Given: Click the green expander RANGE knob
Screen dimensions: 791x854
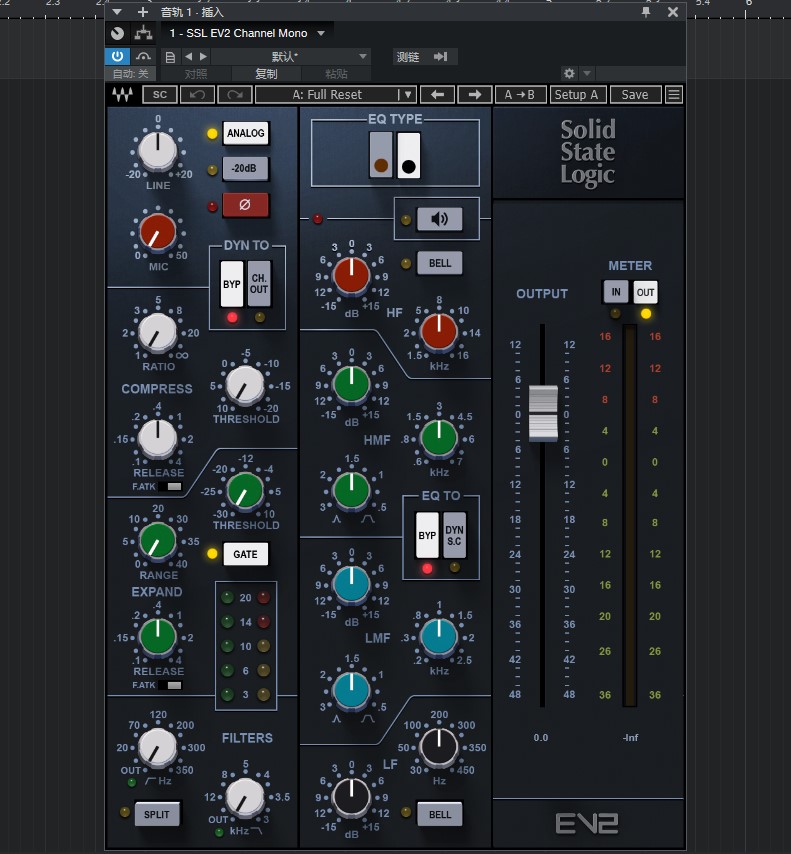Looking at the screenshot, I should click(x=158, y=540).
